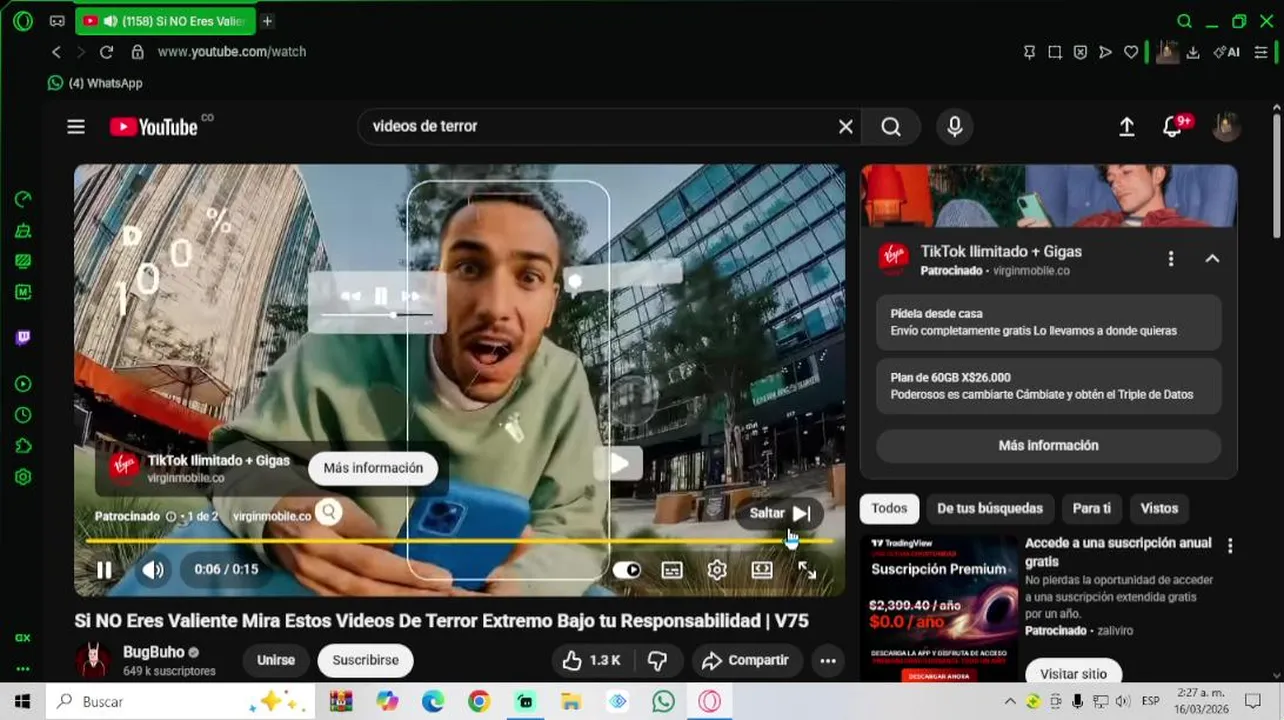Select the Vistos chip
Screen dimensions: 1284x720
click(x=1159, y=509)
